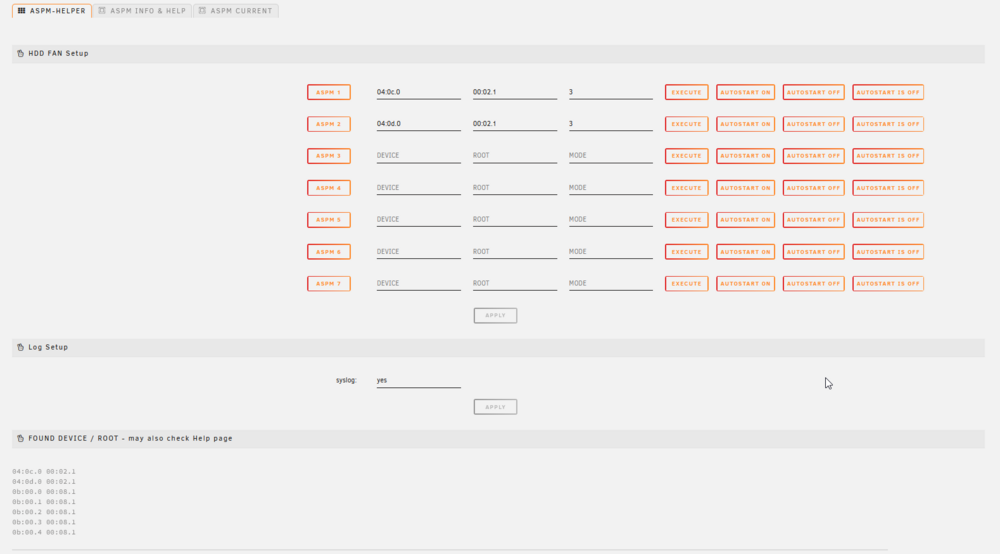Edit ASPM 2 root field
Screen dimensions: 1000x554
[x=515, y=124]
